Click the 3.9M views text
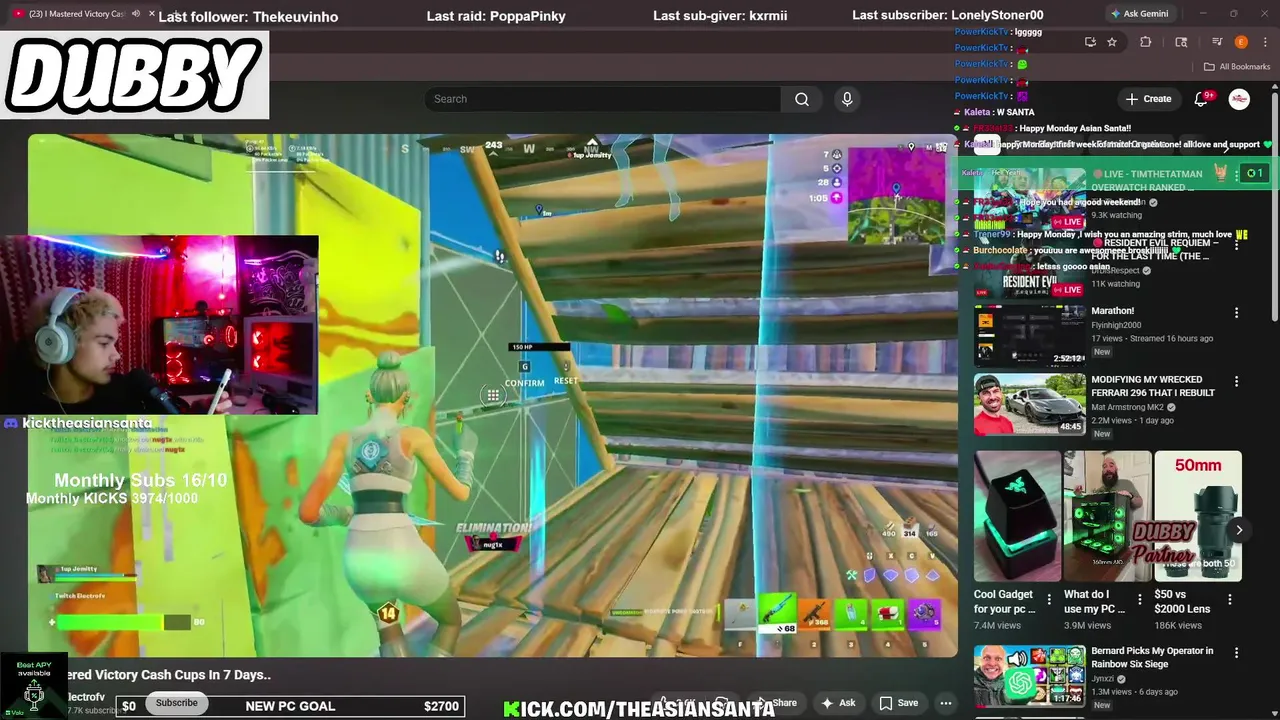 point(1088,625)
